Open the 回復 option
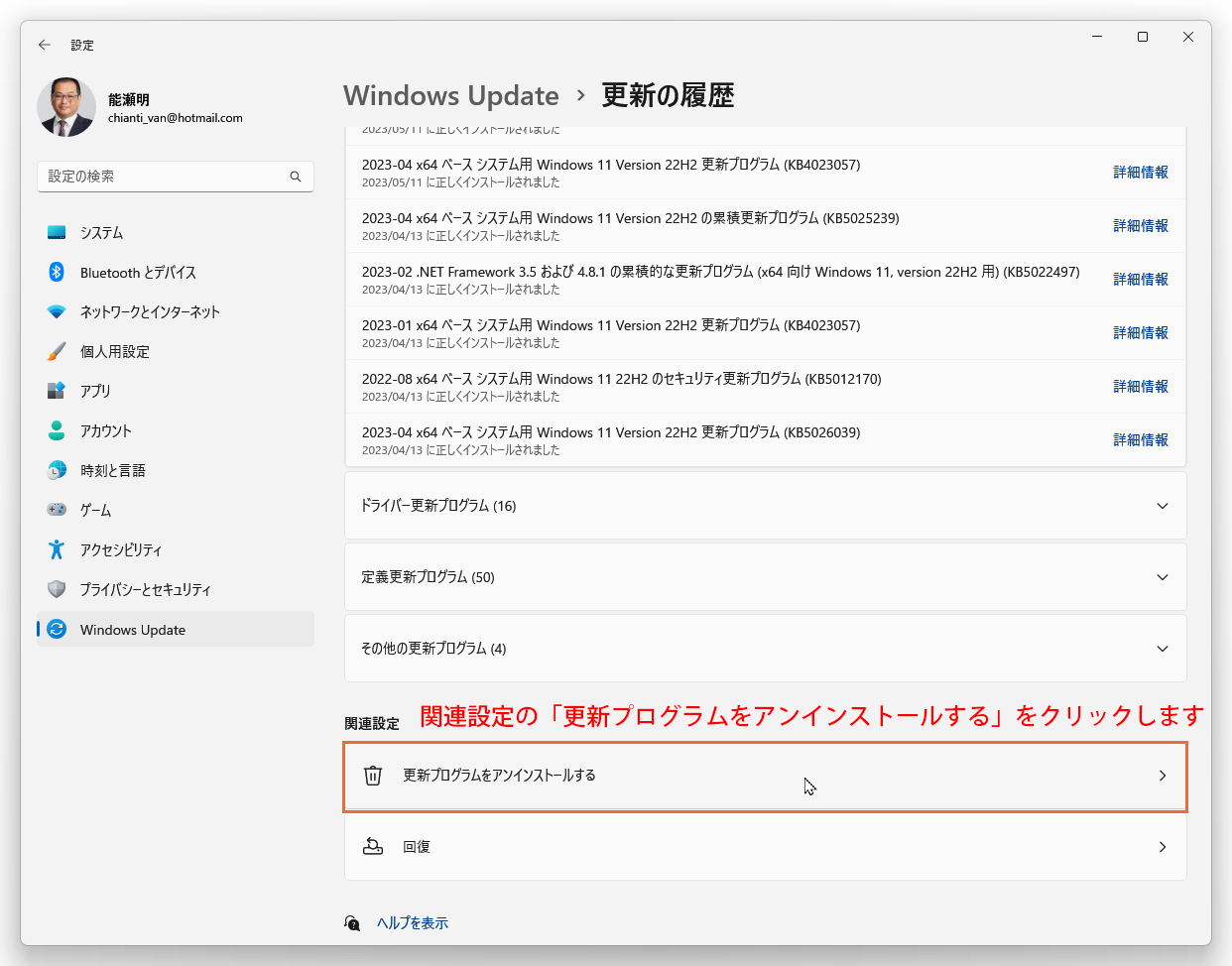The width and height of the screenshot is (1232, 966). coord(765,847)
